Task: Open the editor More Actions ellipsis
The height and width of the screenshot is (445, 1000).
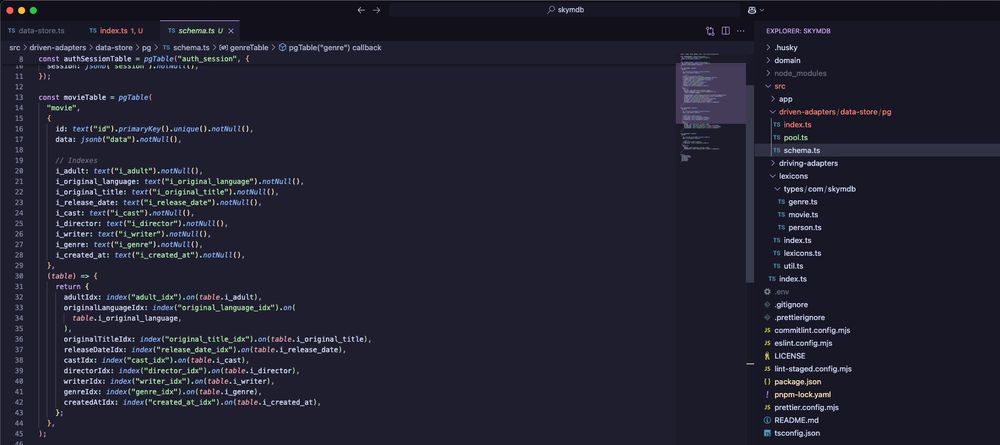Action: (x=740, y=31)
